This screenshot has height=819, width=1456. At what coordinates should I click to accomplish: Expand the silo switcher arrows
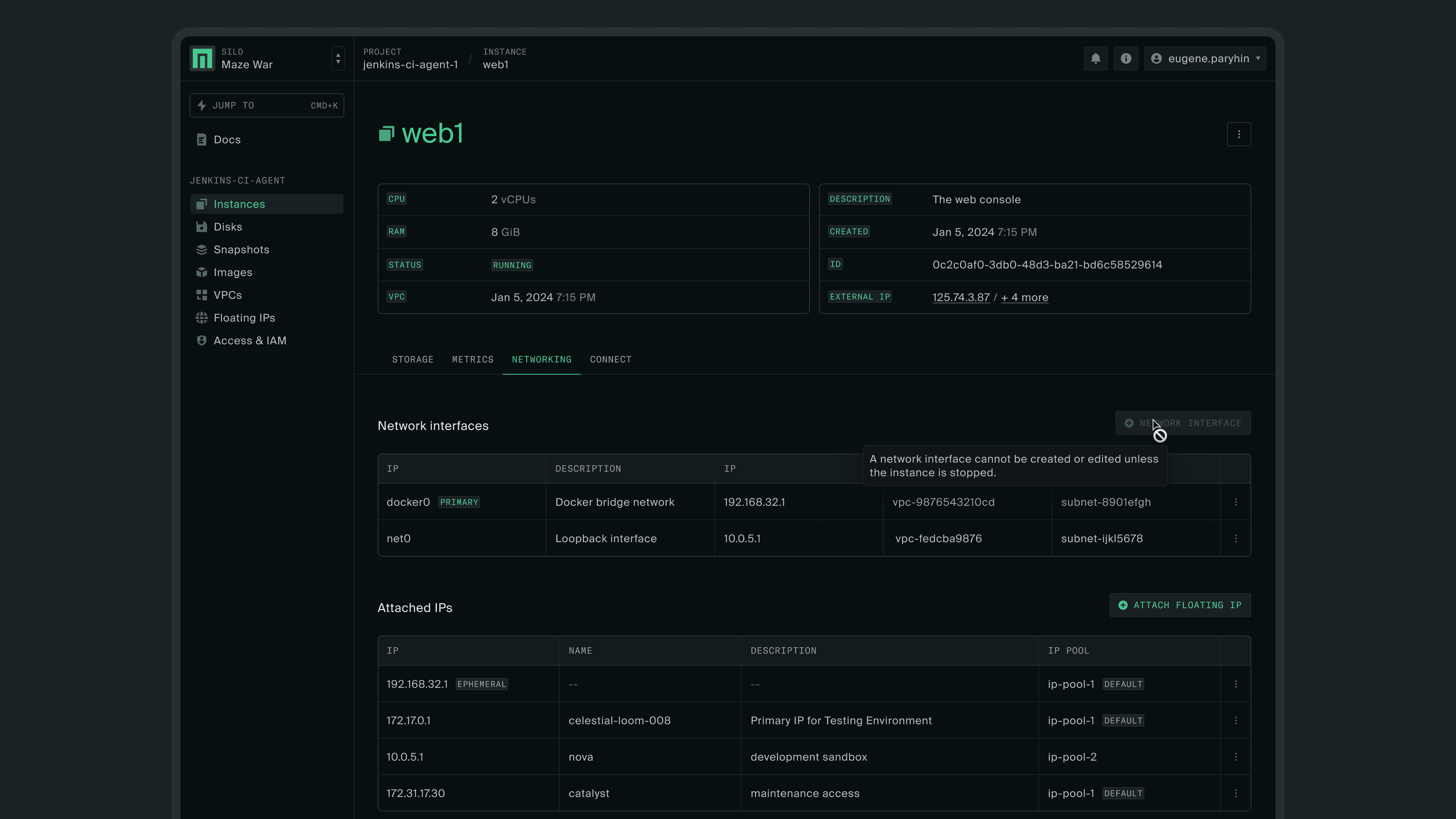tap(338, 58)
